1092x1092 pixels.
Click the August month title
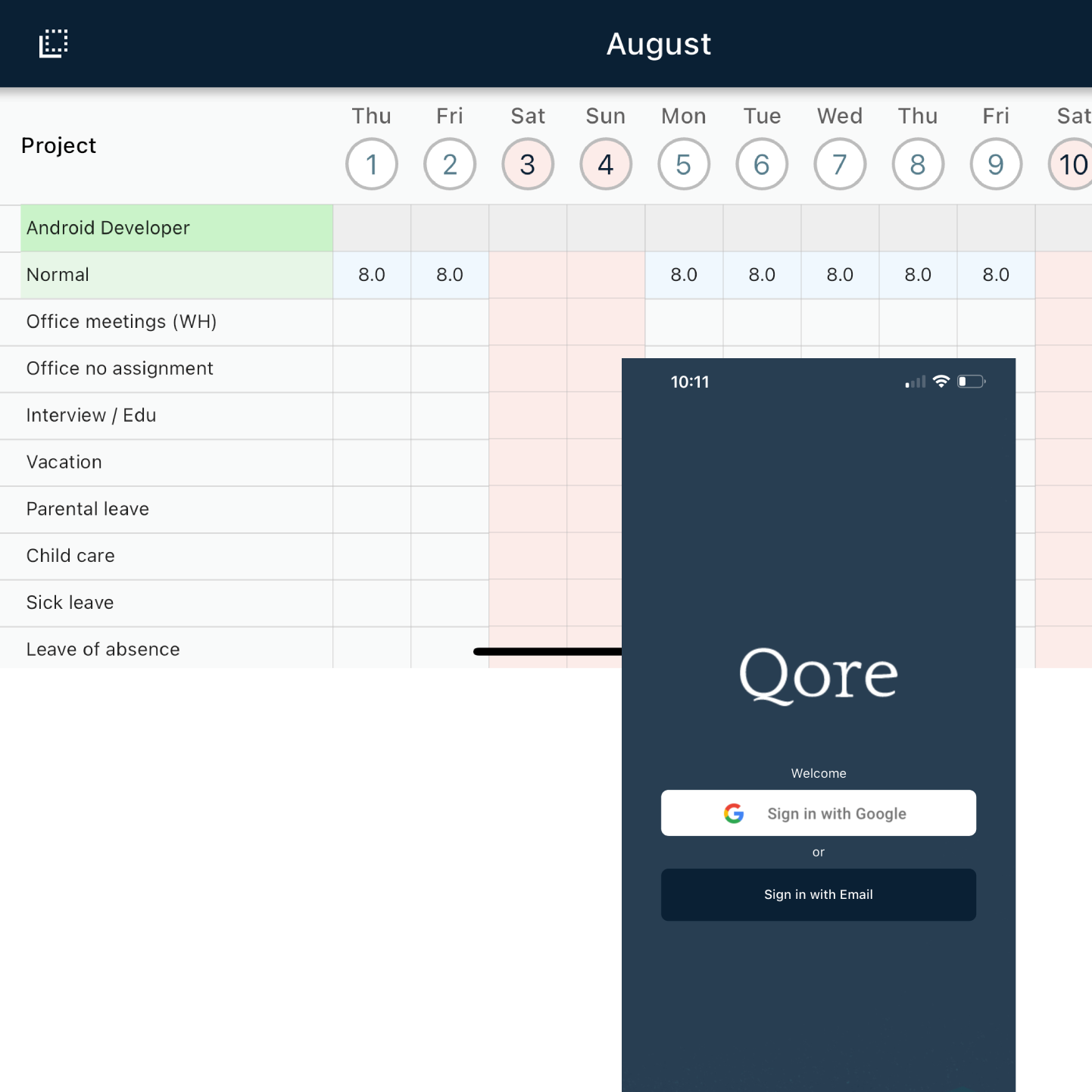point(659,44)
